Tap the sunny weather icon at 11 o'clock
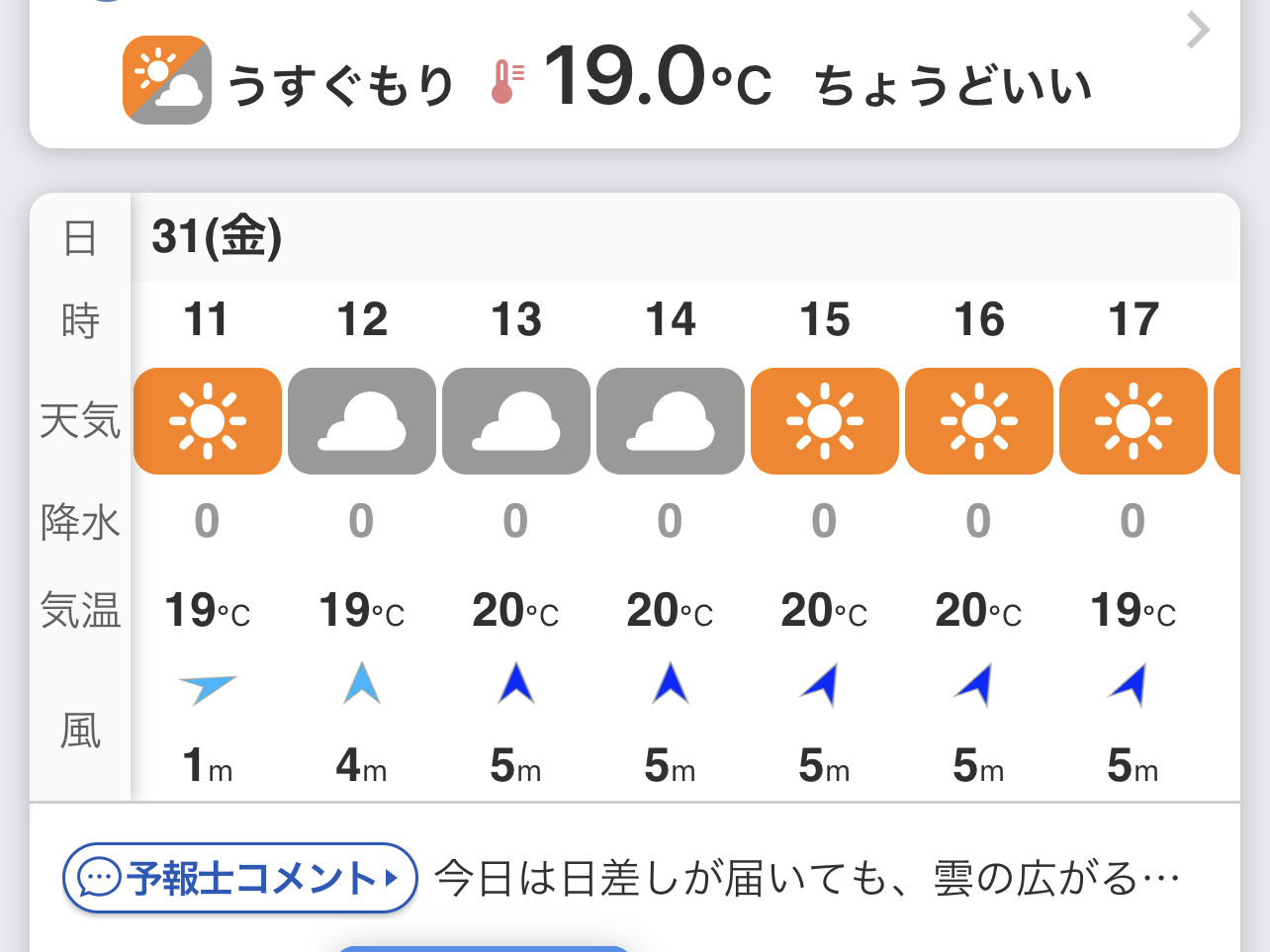 click(x=208, y=421)
